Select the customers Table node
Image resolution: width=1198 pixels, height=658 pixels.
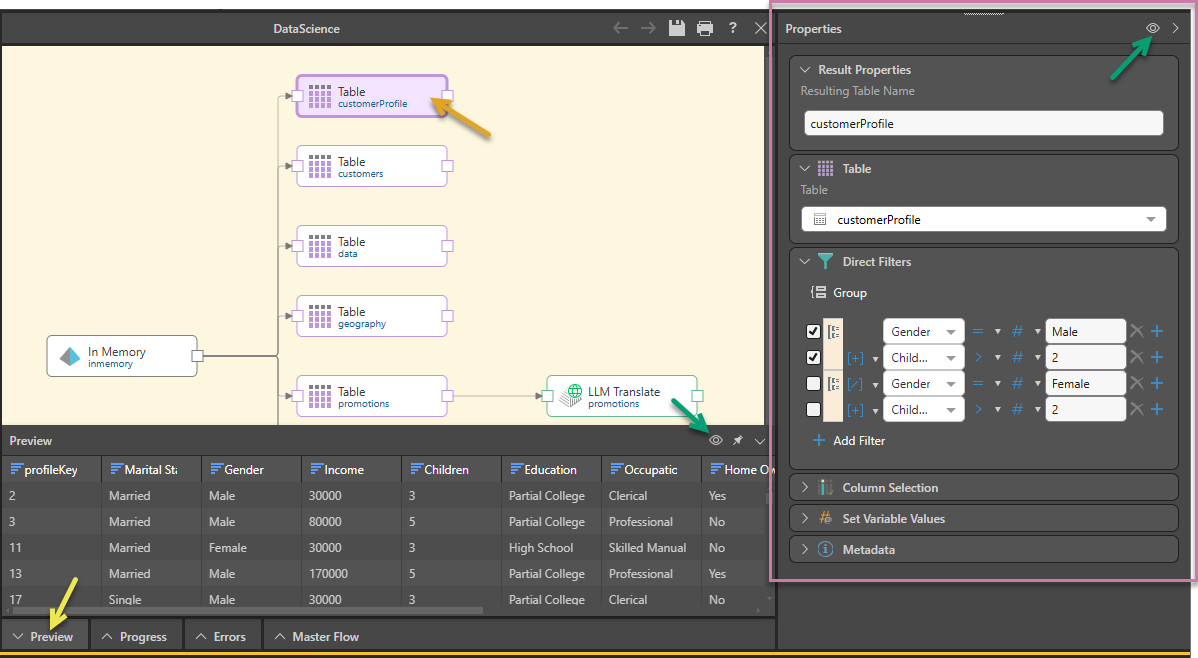[x=372, y=167]
